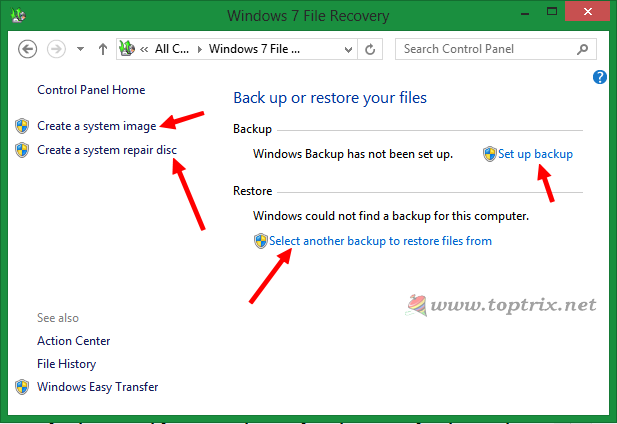Close the Windows 7 File Recovery window
The width and height of the screenshot is (617, 424).
tap(587, 11)
